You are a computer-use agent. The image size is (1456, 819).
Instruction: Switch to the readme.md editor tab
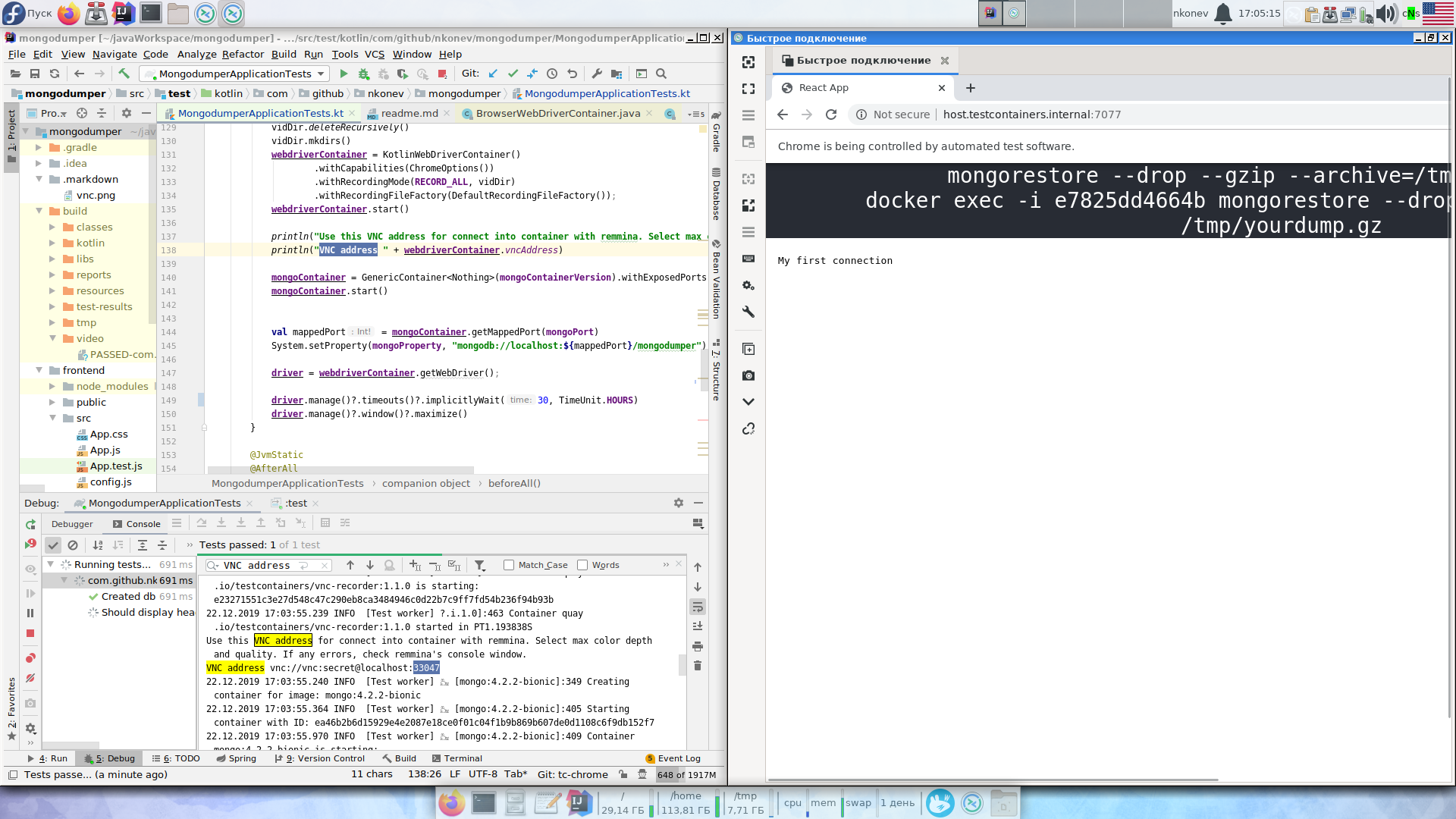pos(409,114)
